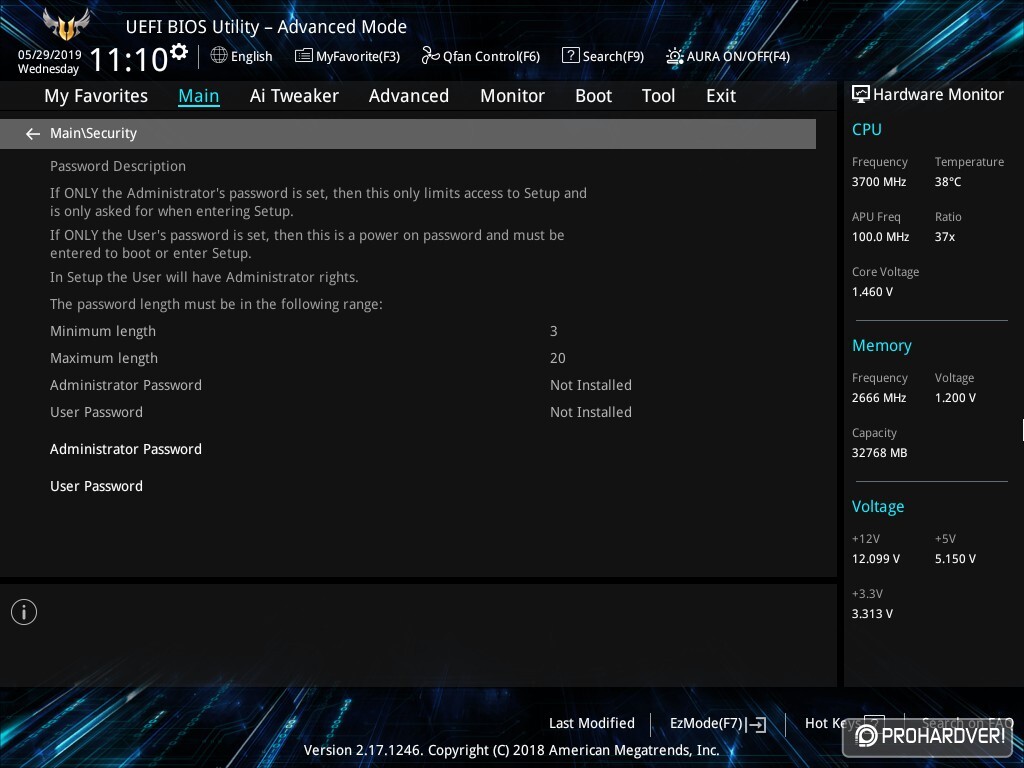Image resolution: width=1024 pixels, height=768 pixels.
Task: Click the Ratio 37x value
Action: tap(945, 236)
